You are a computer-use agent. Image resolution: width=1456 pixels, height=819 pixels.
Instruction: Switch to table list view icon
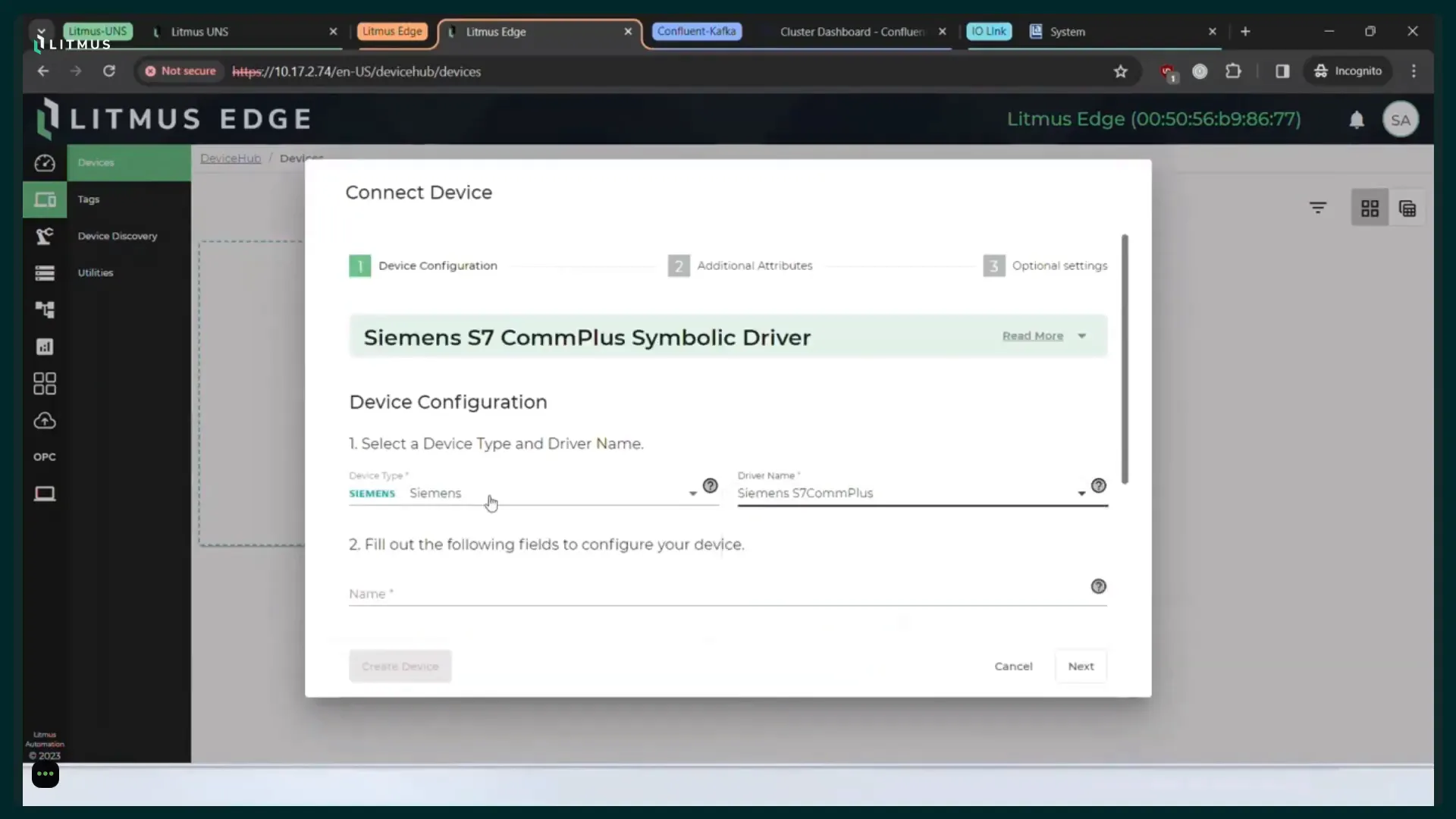pyautogui.click(x=1407, y=209)
